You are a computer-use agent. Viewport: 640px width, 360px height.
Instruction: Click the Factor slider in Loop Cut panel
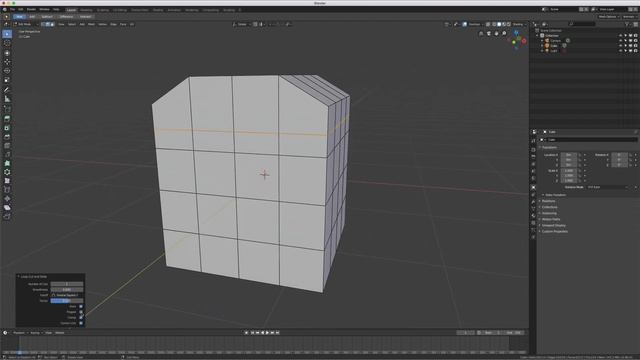coord(67,300)
